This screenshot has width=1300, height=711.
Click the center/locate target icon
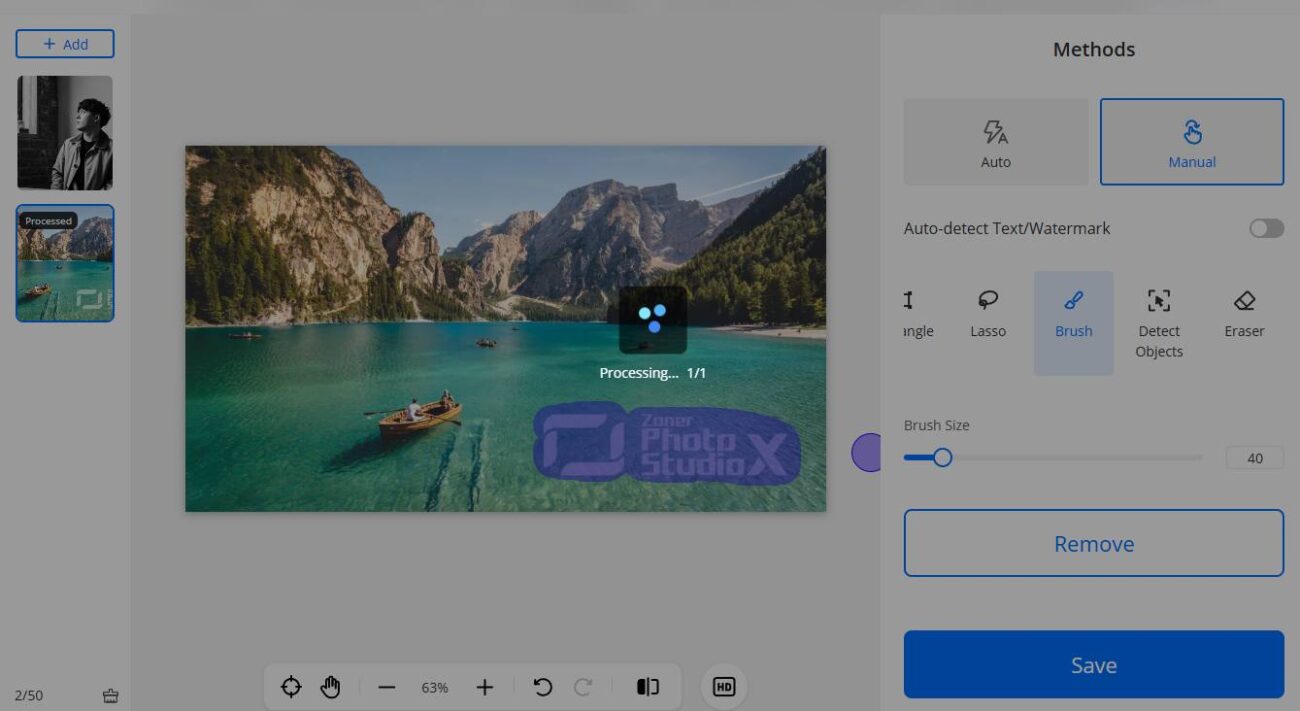291,687
